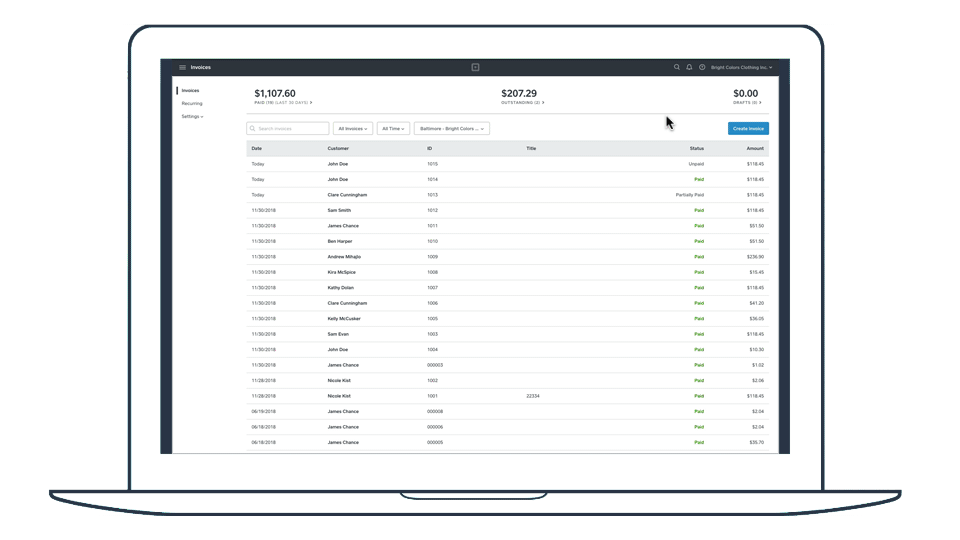Open invoice 1014 row
Screen dimensions: 960x540
[508, 179]
